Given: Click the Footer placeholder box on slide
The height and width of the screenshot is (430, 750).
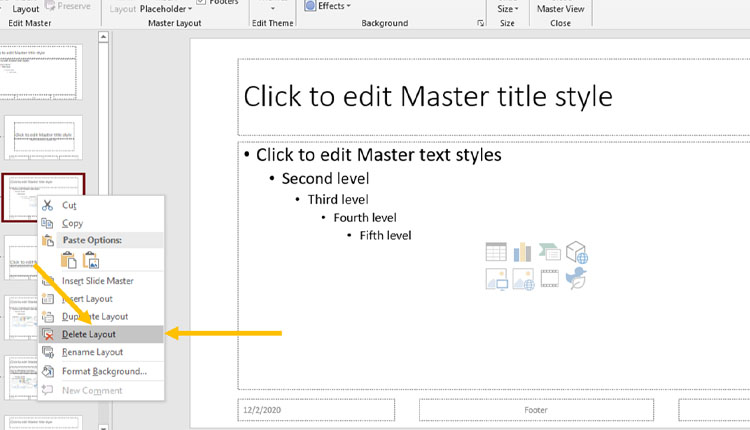Looking at the screenshot, I should [x=536, y=410].
